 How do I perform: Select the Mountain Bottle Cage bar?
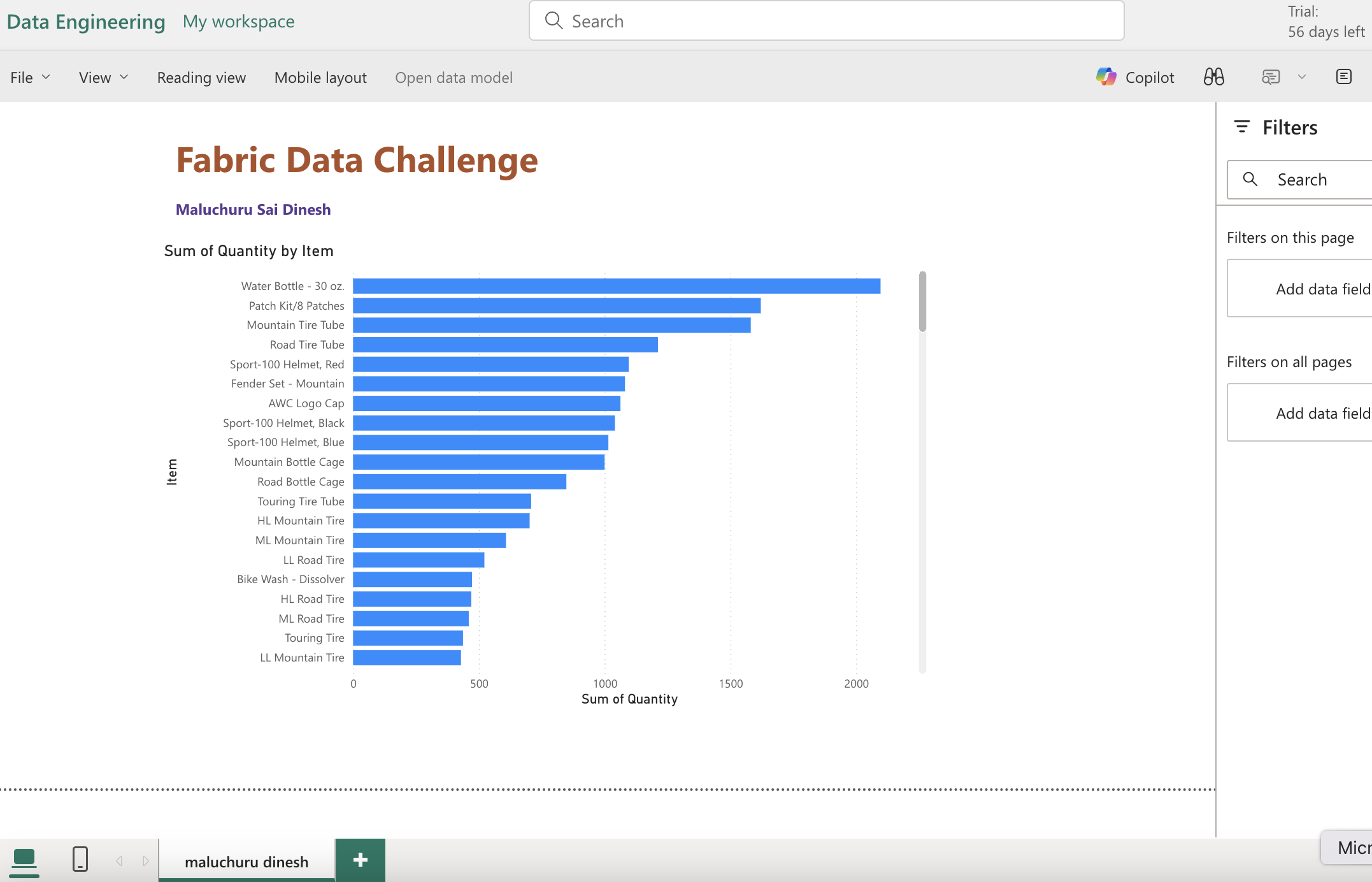(478, 462)
